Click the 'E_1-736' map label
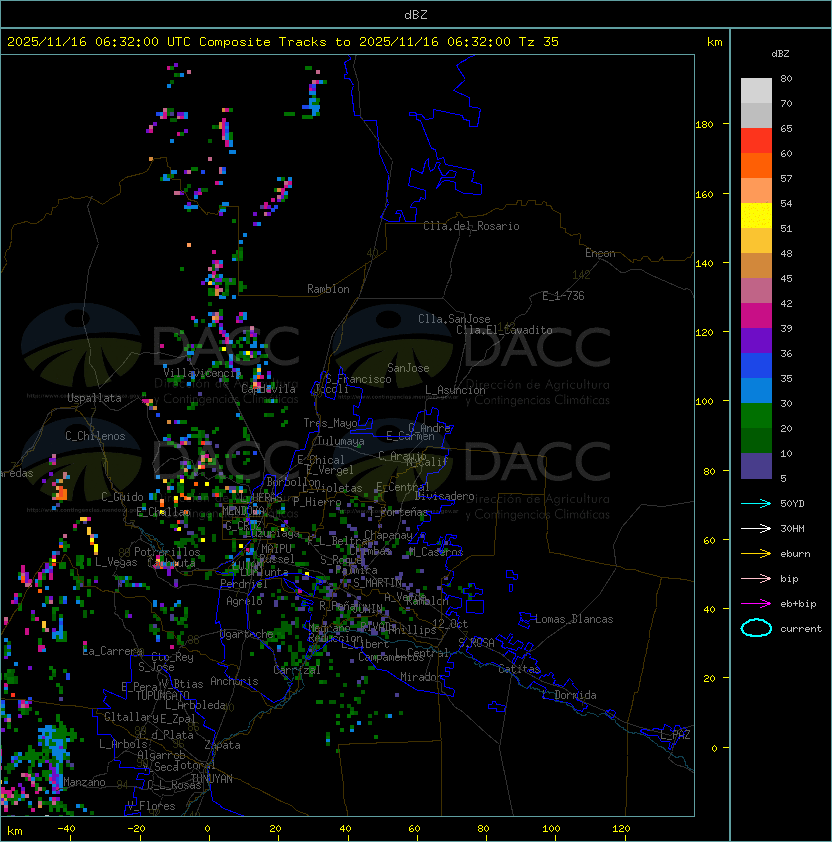 pyautogui.click(x=563, y=296)
